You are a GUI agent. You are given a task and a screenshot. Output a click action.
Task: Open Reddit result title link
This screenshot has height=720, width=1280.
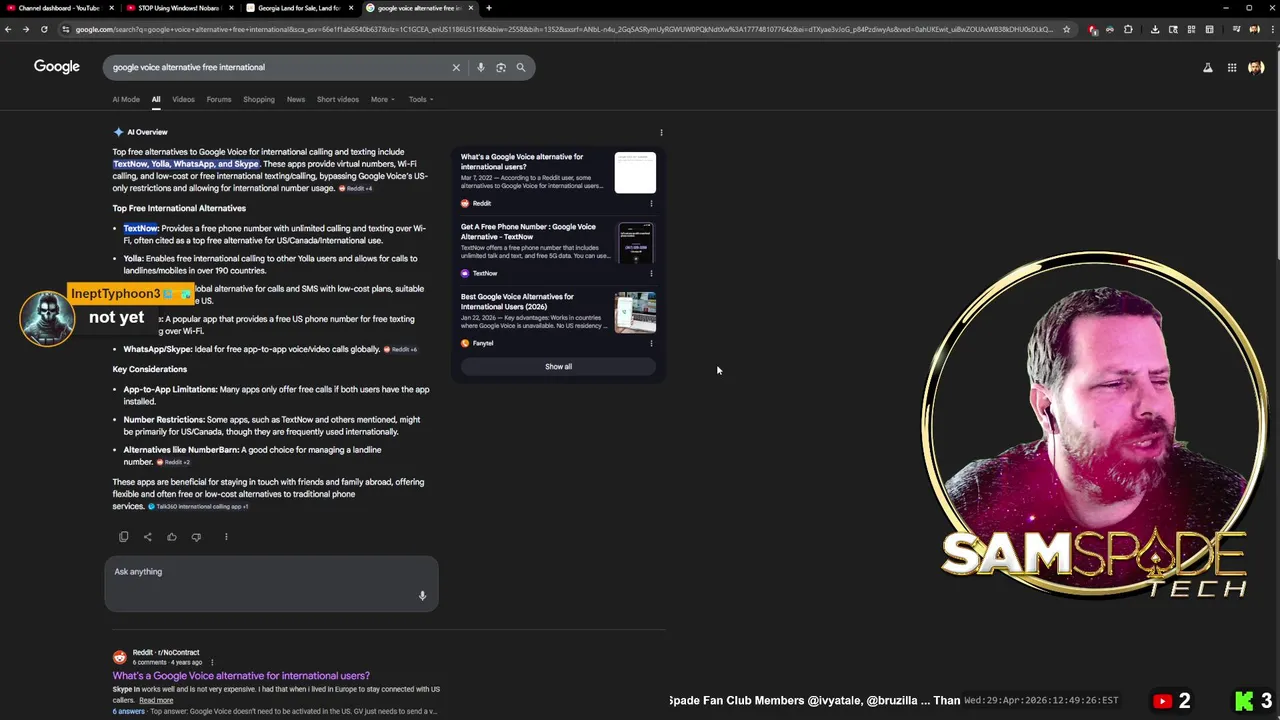point(241,676)
